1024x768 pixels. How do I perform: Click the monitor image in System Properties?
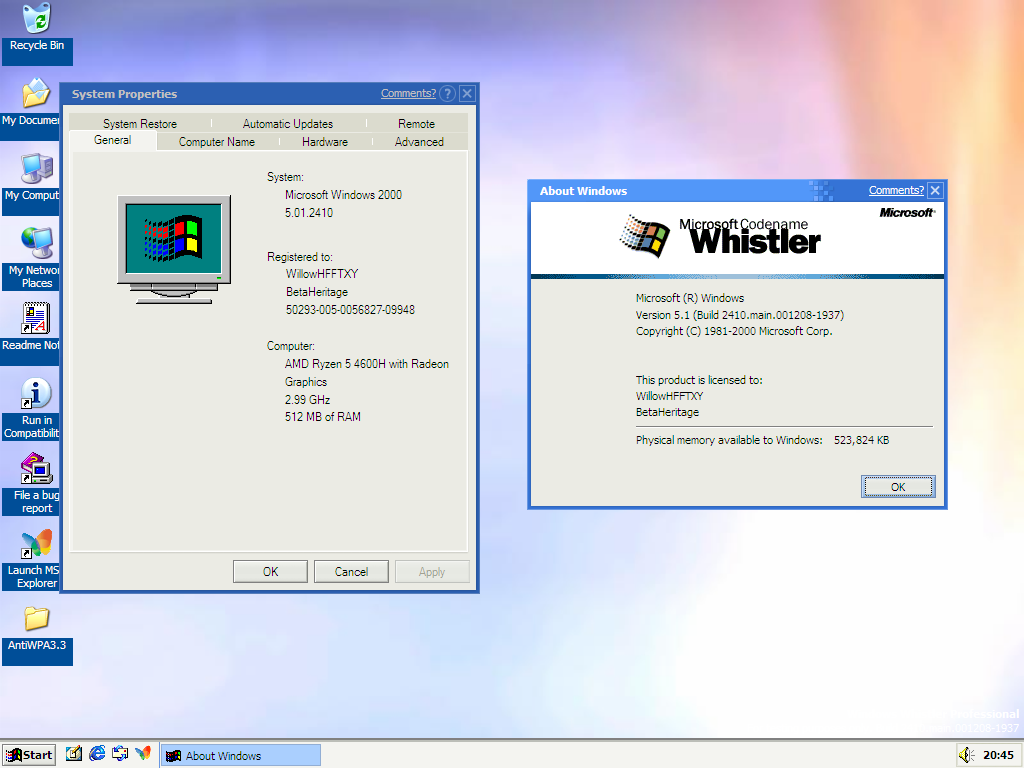(174, 249)
